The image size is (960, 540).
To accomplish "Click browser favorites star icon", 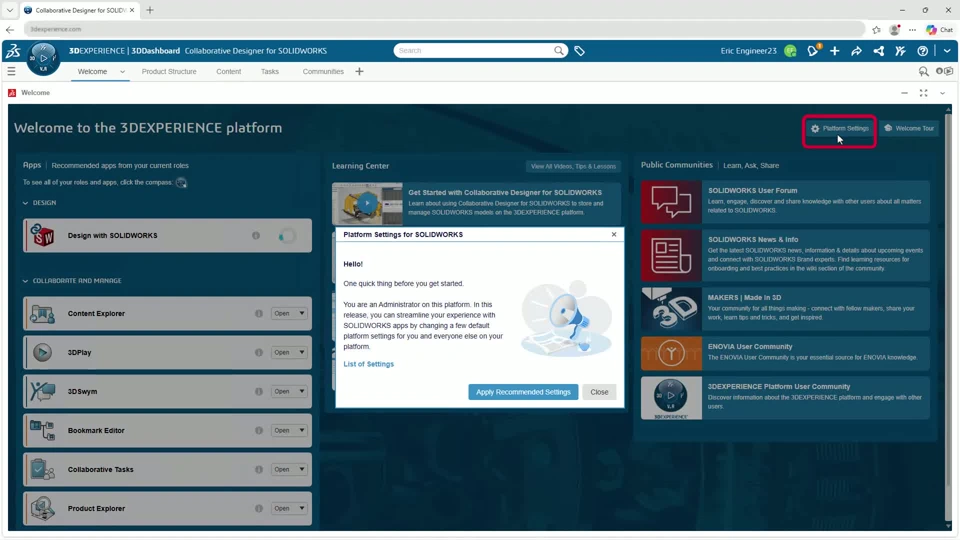I will click(x=877, y=29).
